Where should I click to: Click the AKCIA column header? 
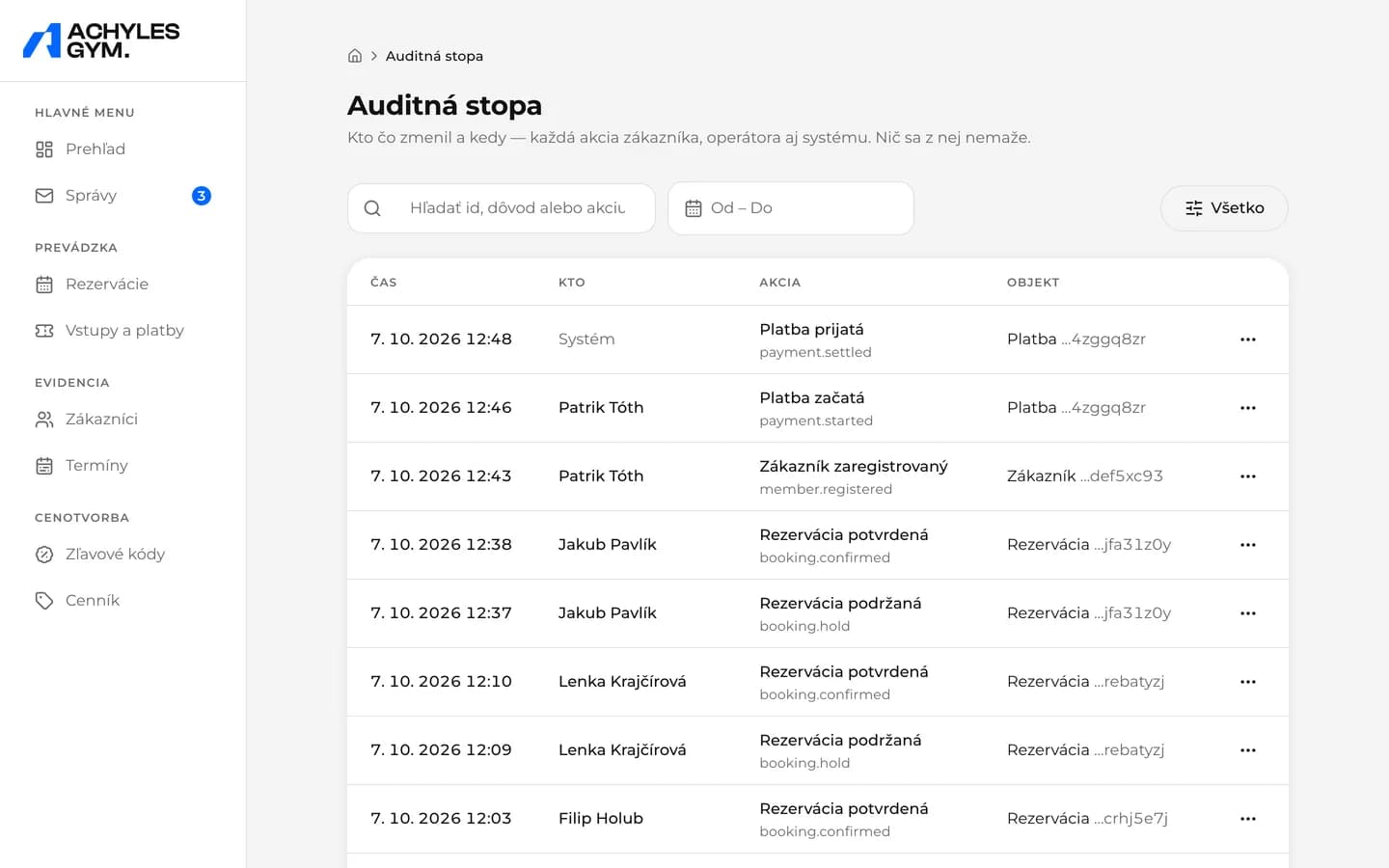pos(779,283)
